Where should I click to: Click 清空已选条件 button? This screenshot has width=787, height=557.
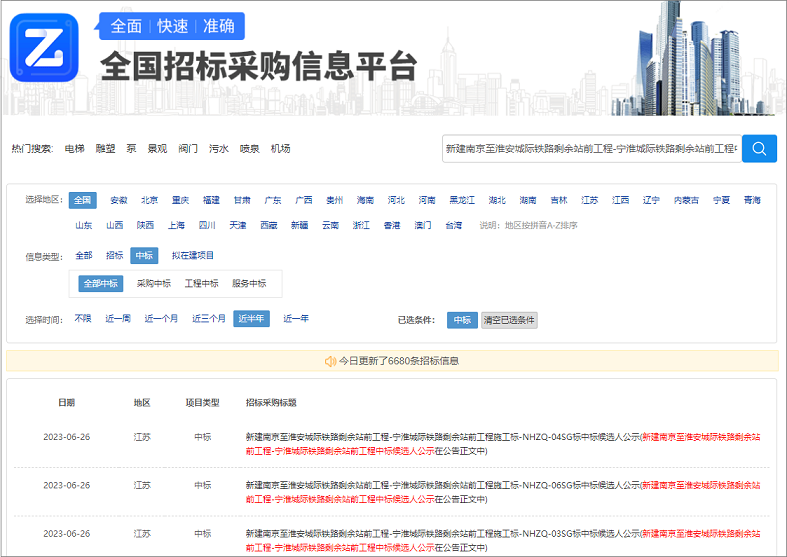[509, 320]
